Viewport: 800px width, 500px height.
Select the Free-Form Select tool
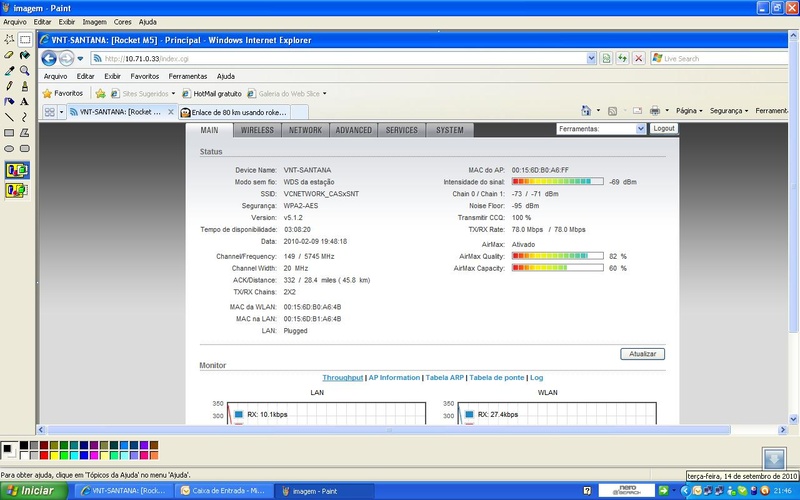click(9, 39)
